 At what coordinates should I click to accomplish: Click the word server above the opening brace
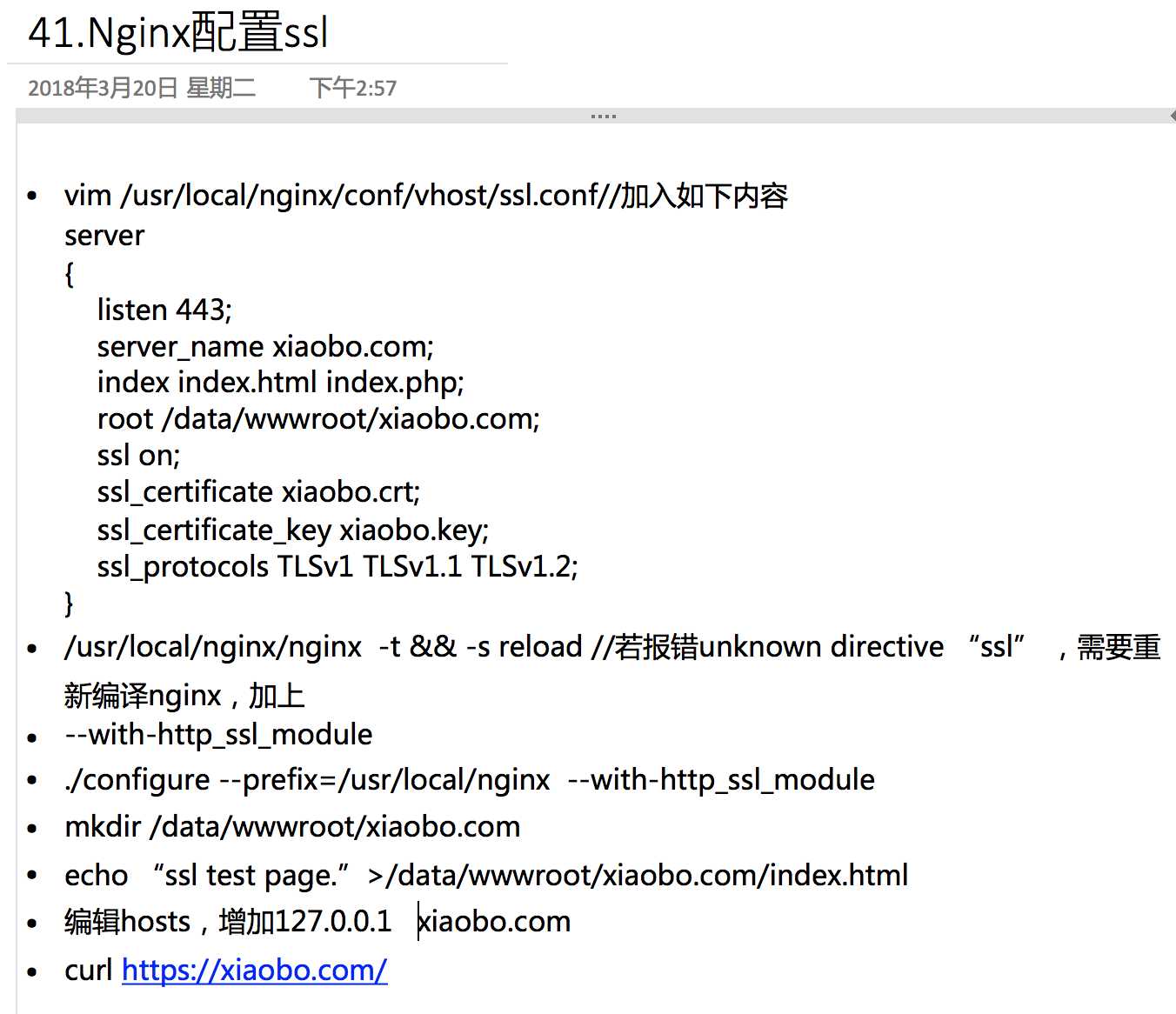tap(104, 236)
